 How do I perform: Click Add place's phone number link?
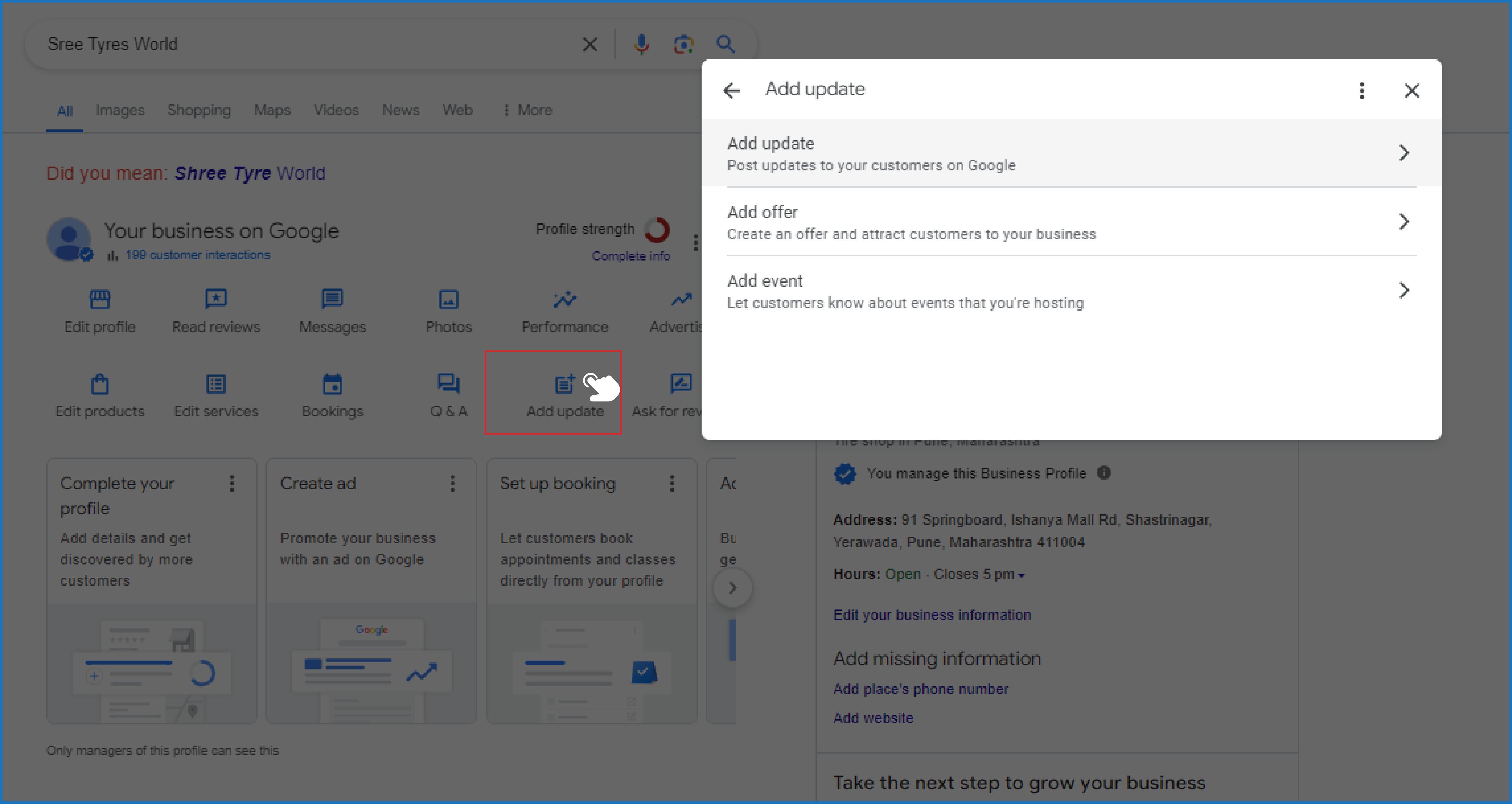coord(921,689)
